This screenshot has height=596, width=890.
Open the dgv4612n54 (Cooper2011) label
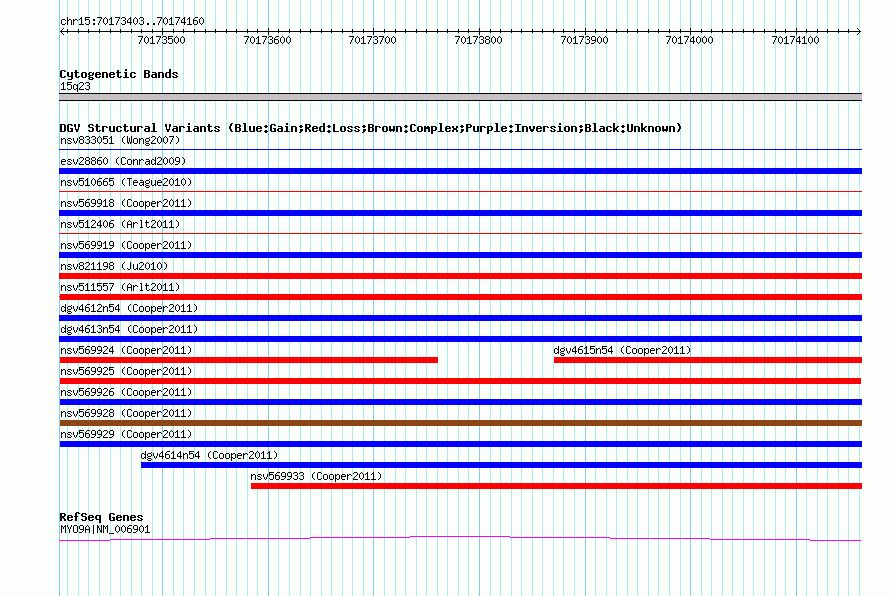pos(129,308)
